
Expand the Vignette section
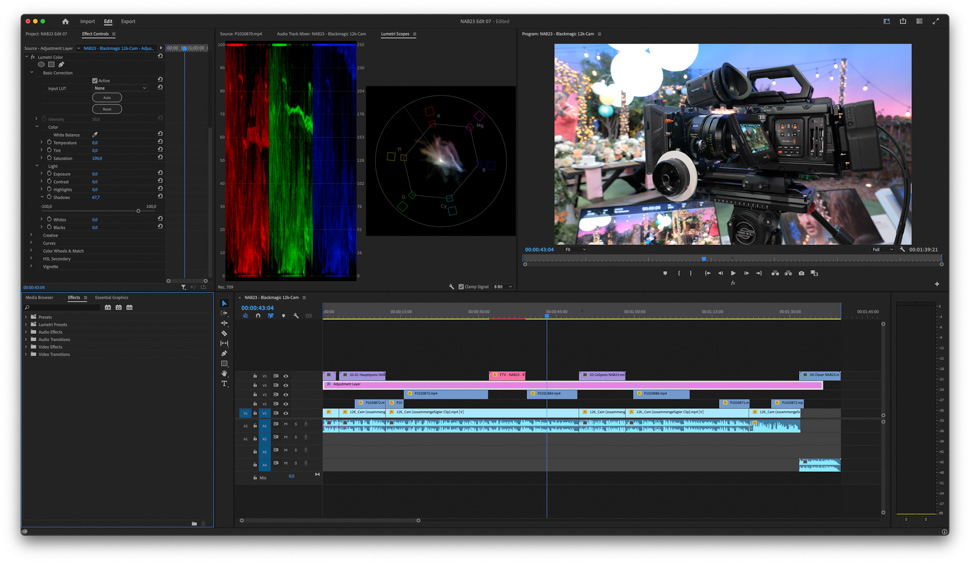point(32,266)
